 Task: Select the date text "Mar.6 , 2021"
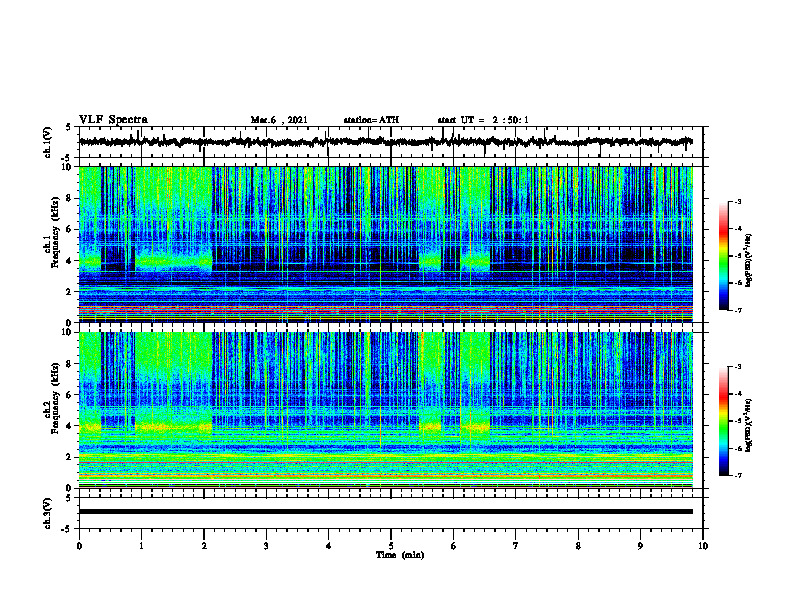[279, 120]
